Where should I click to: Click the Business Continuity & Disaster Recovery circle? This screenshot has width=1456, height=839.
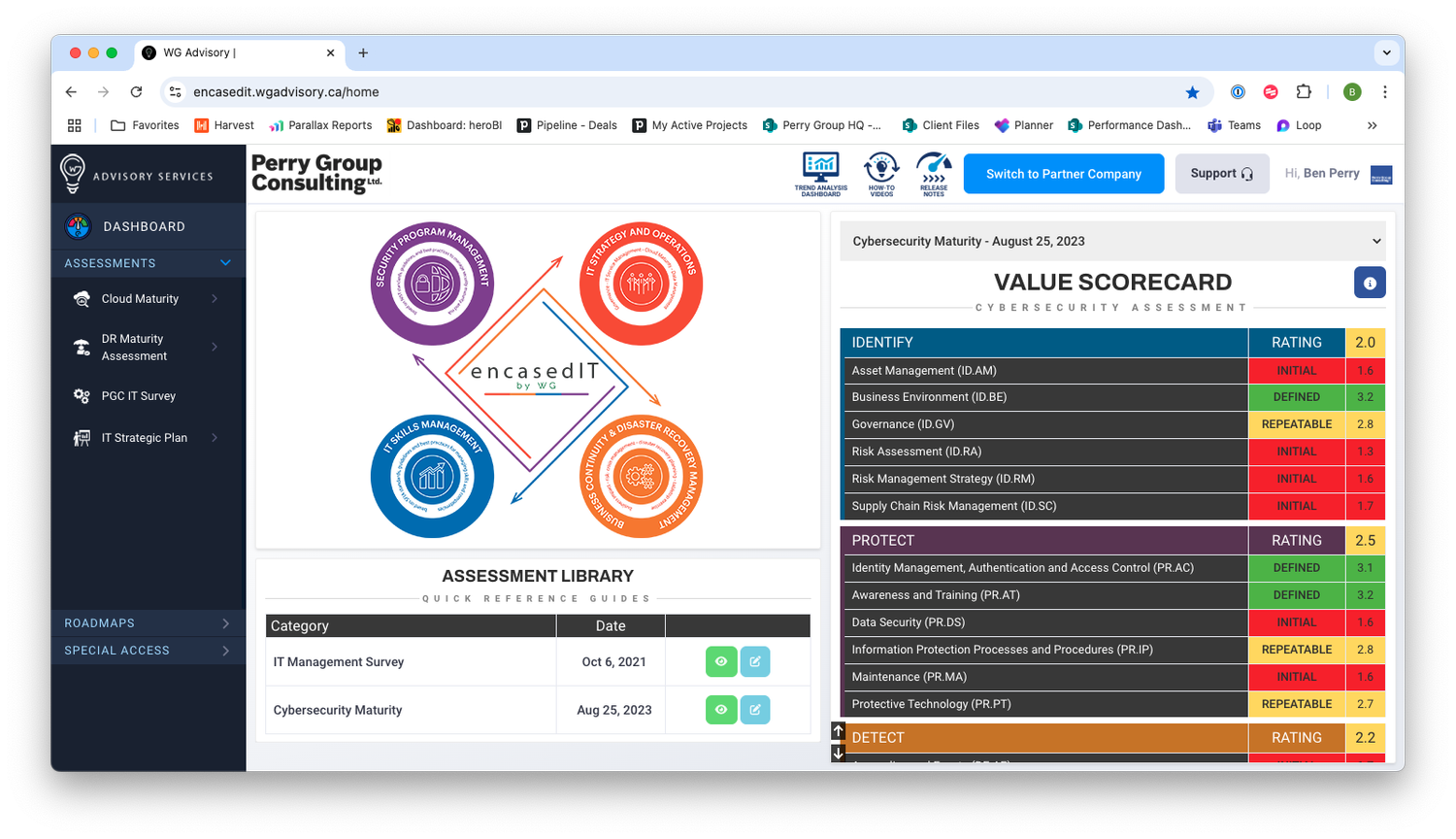[x=641, y=476]
